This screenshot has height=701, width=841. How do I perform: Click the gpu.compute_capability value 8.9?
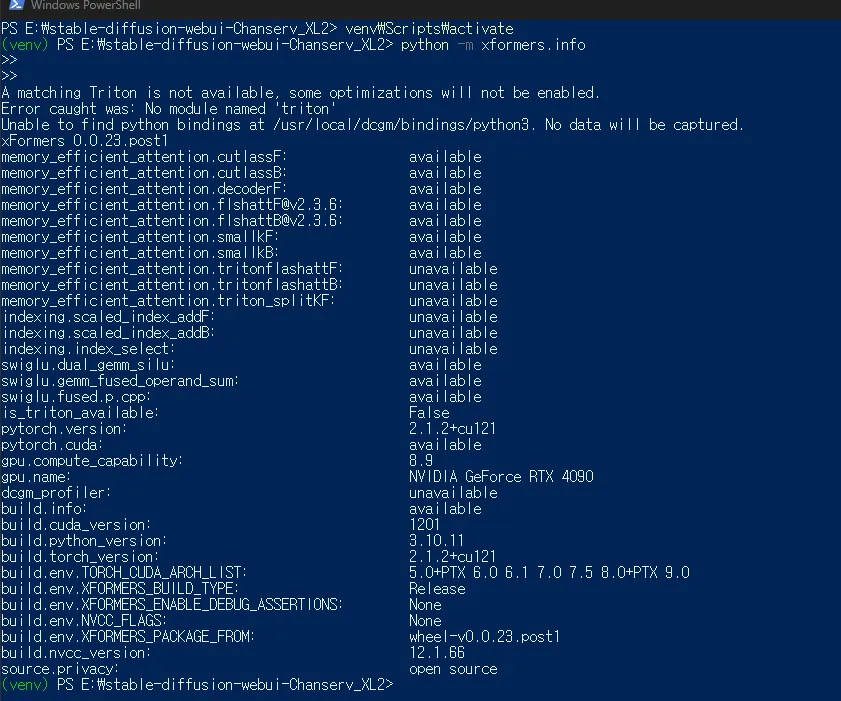coord(420,460)
